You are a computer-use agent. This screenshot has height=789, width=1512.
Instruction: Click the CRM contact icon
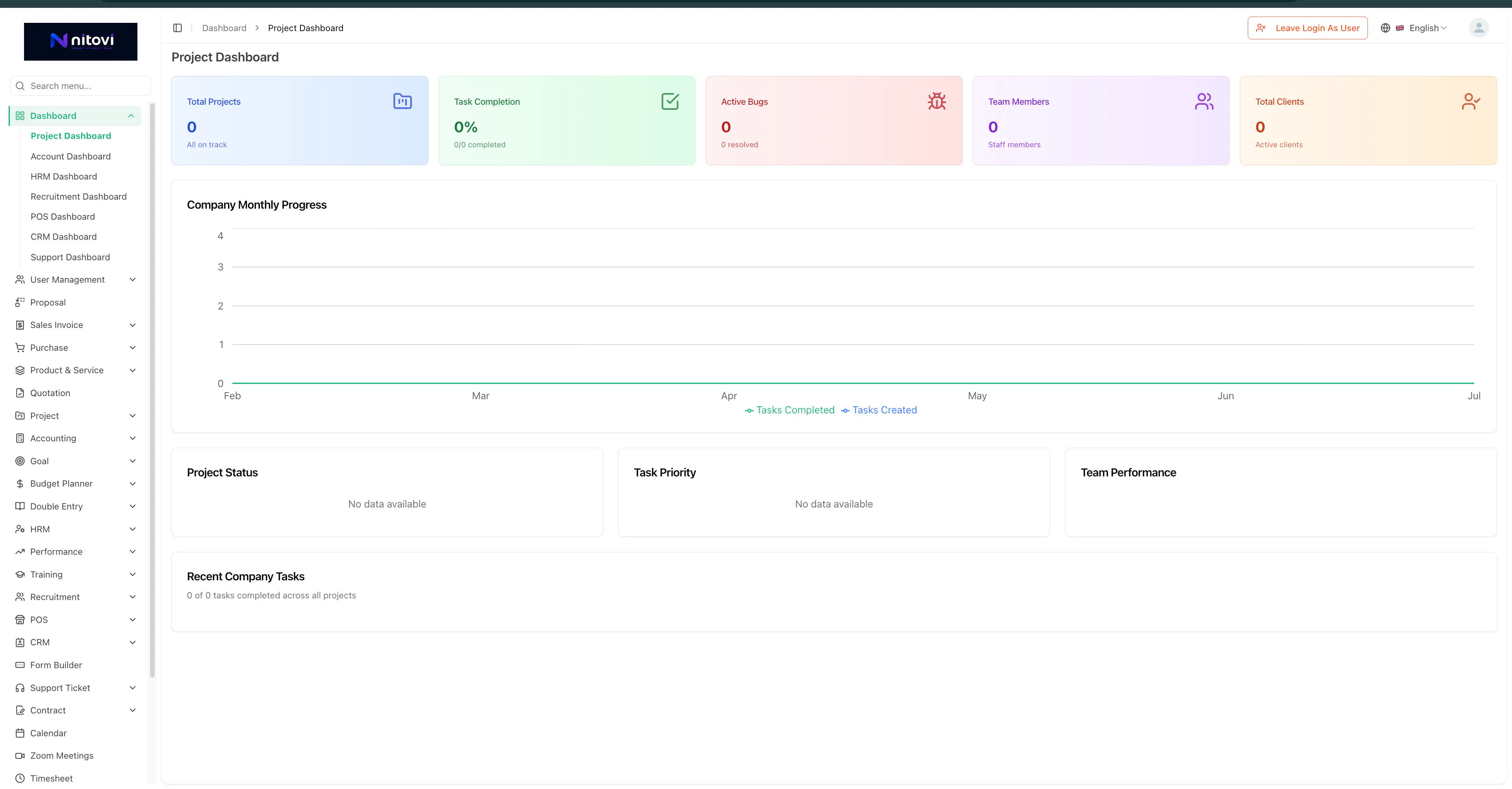pos(20,643)
